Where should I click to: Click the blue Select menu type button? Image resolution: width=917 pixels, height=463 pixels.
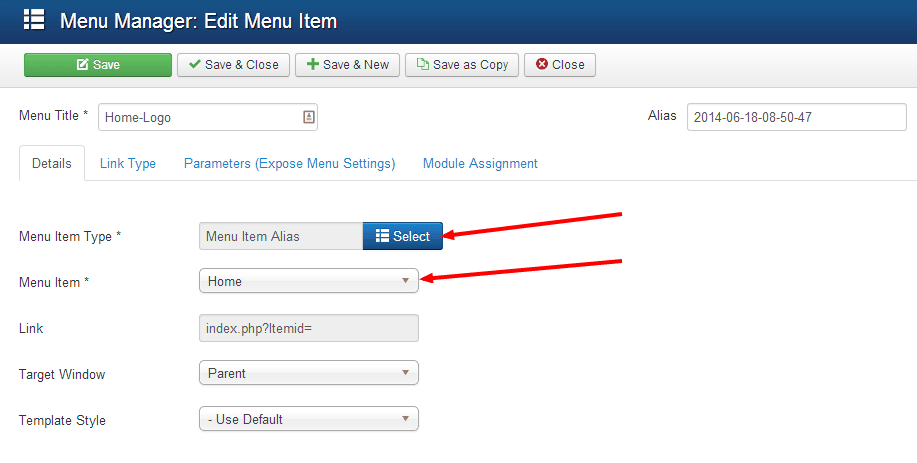(x=402, y=237)
